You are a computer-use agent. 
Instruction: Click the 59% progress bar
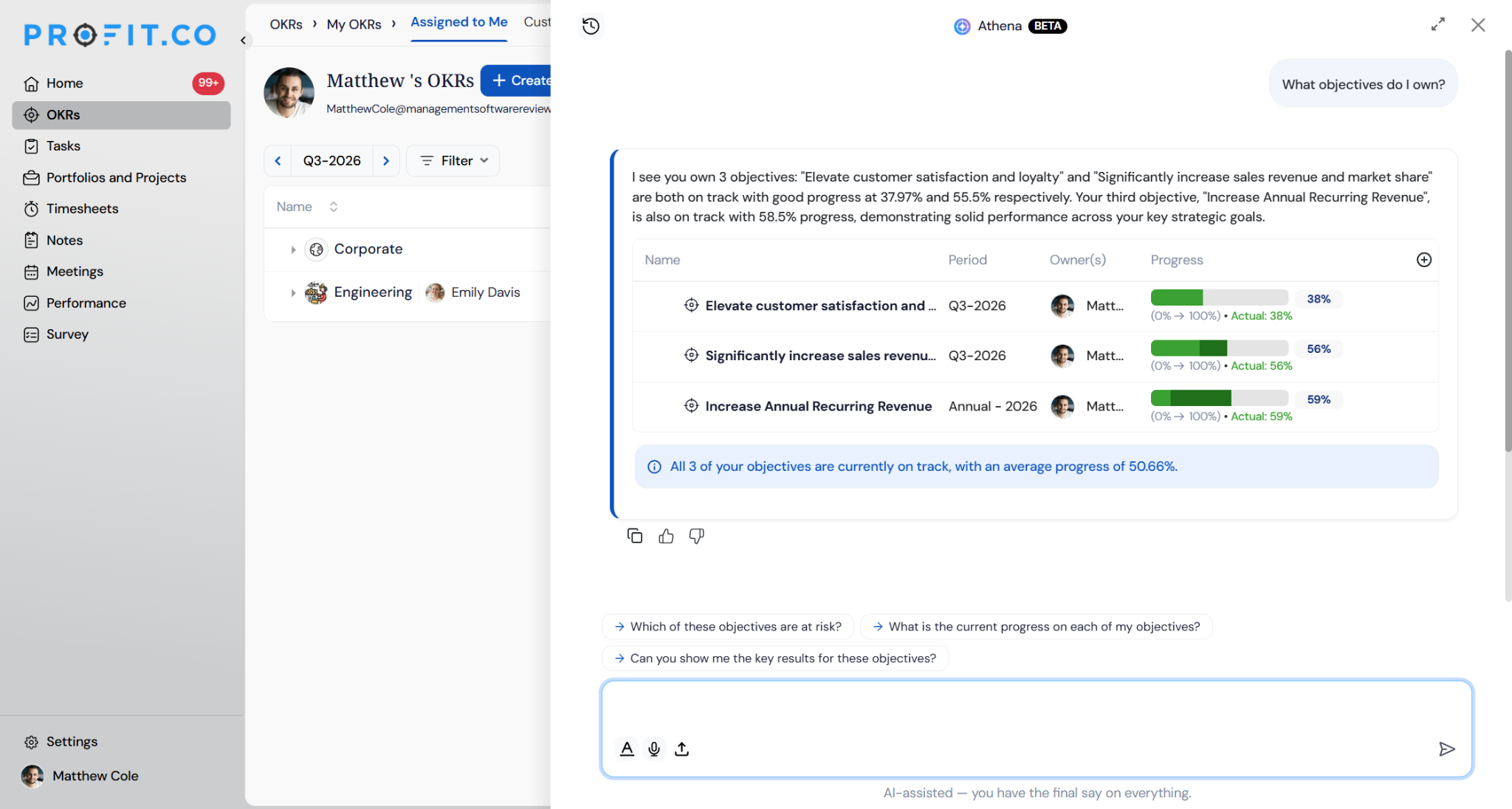1219,398
